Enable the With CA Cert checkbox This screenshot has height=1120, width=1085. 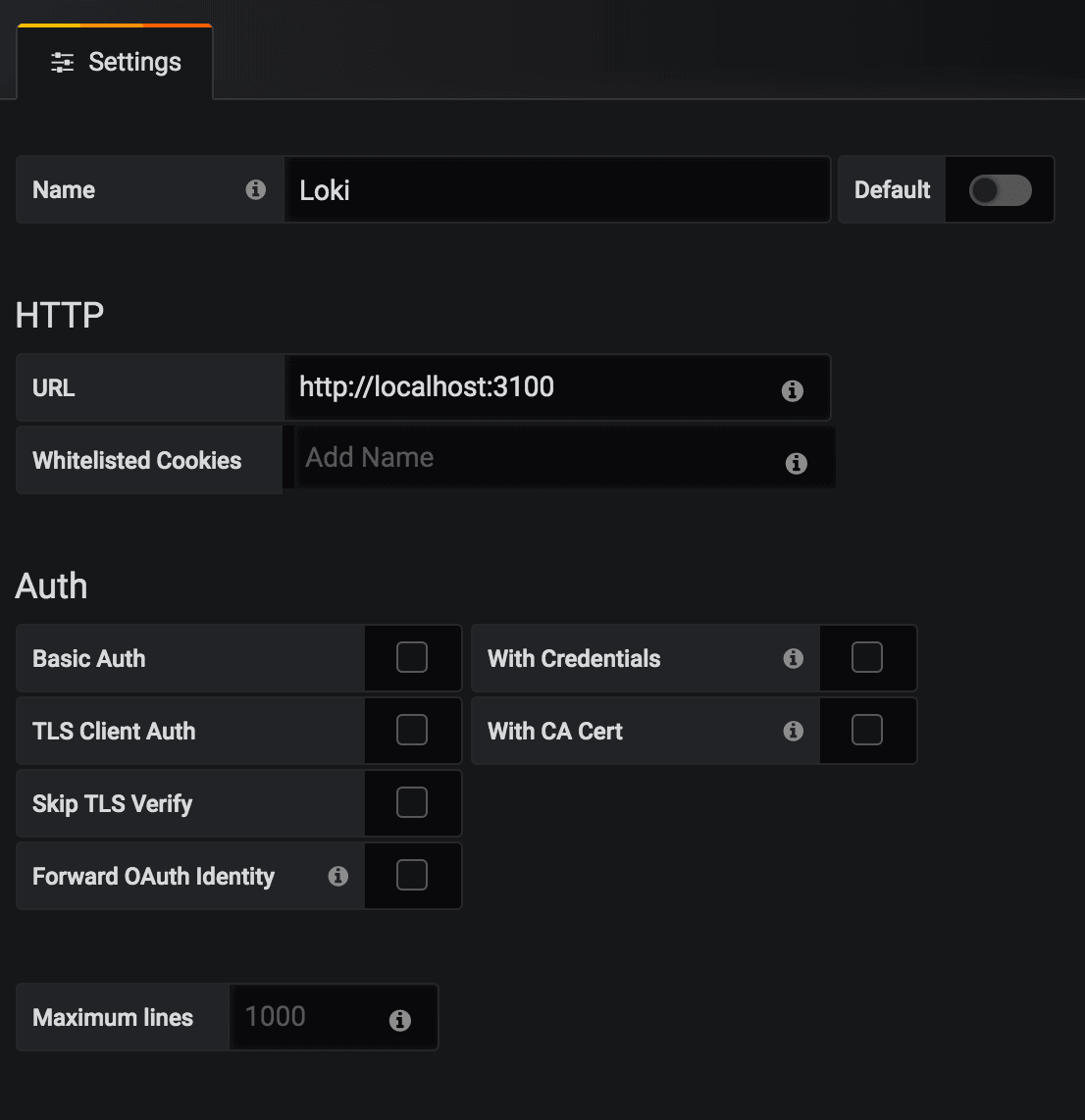click(867, 730)
